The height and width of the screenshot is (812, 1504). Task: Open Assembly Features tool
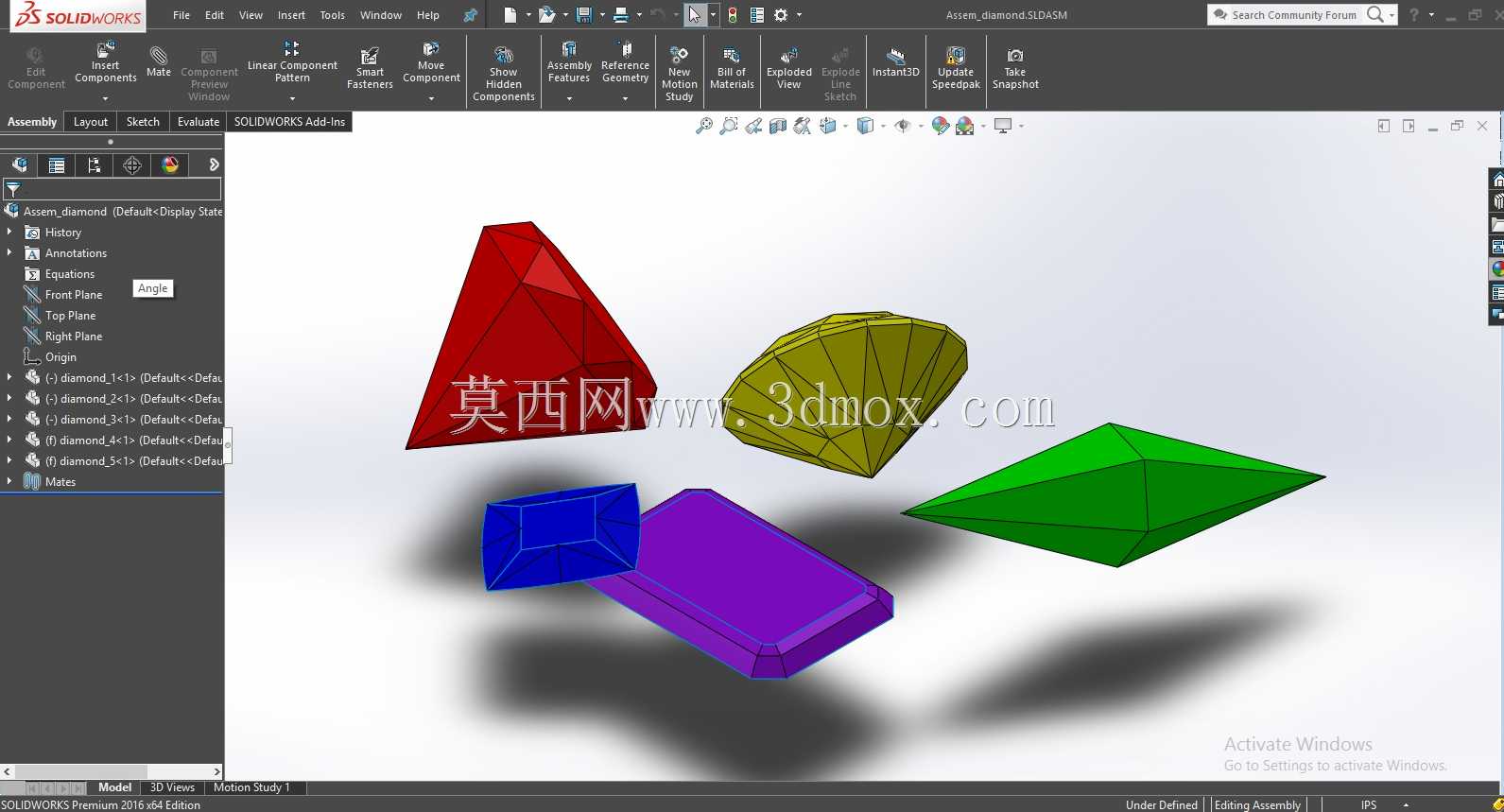(569, 62)
